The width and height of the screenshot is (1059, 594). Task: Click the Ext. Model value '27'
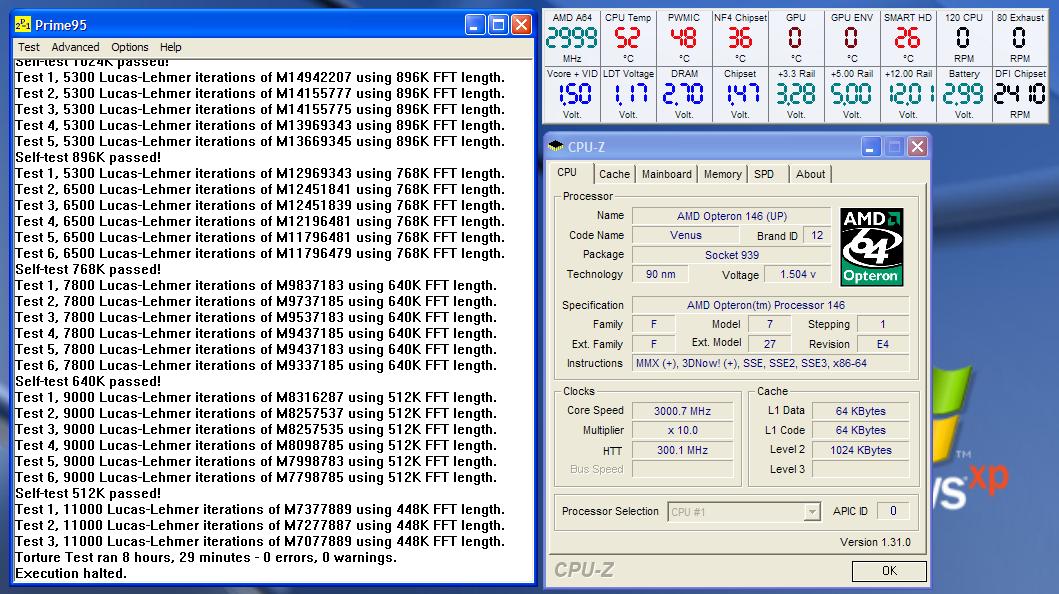click(769, 344)
